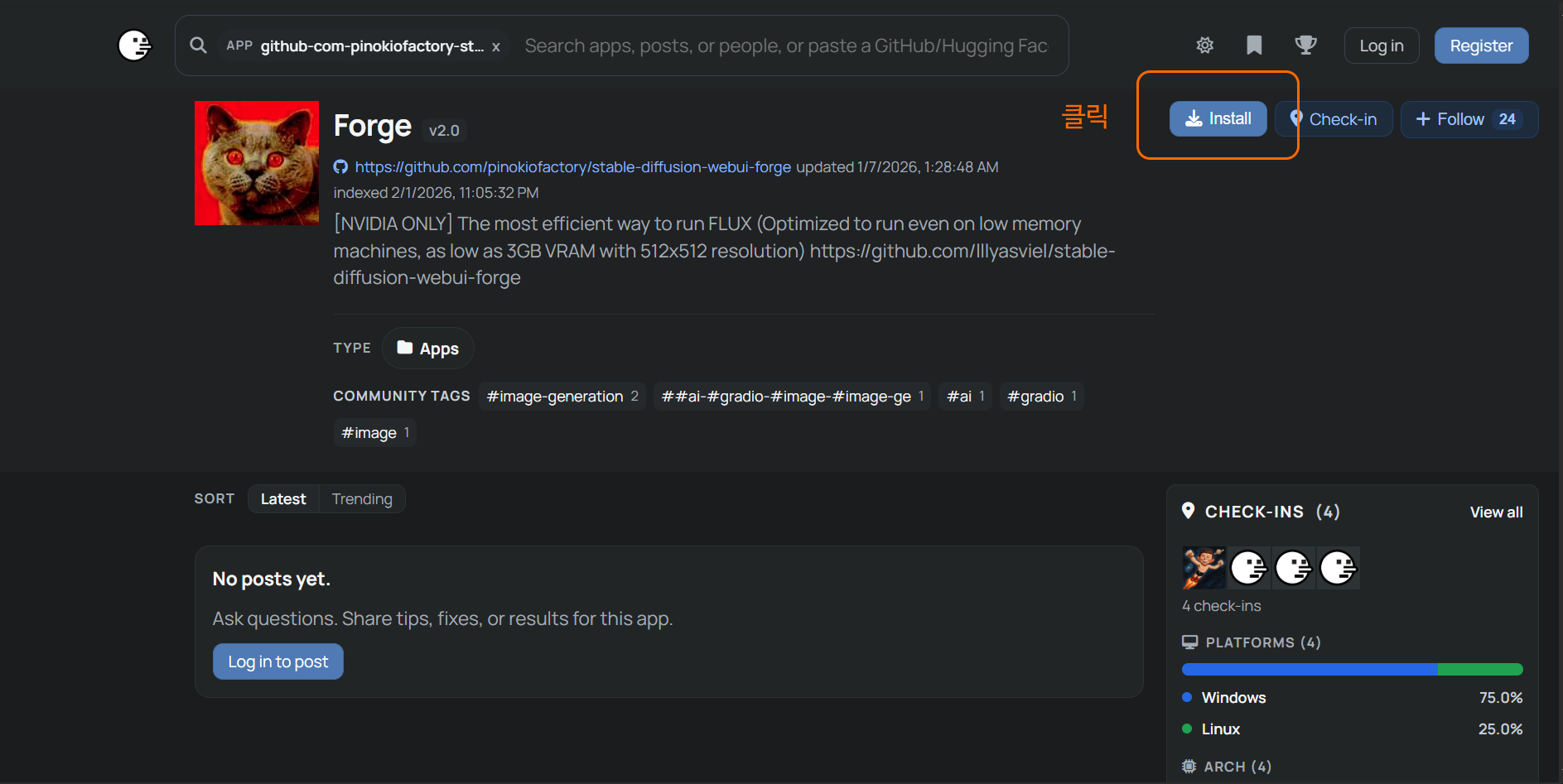This screenshot has width=1563, height=784.
Task: Click the follower count 24 badge
Action: click(x=1508, y=119)
